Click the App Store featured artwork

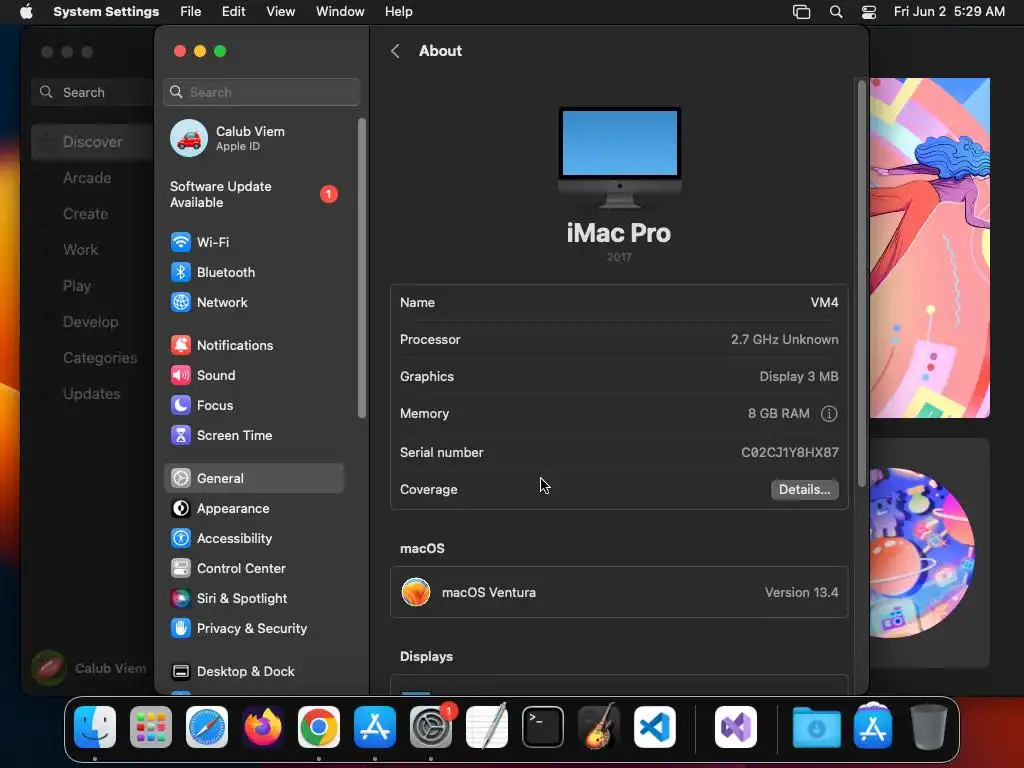coord(930,248)
